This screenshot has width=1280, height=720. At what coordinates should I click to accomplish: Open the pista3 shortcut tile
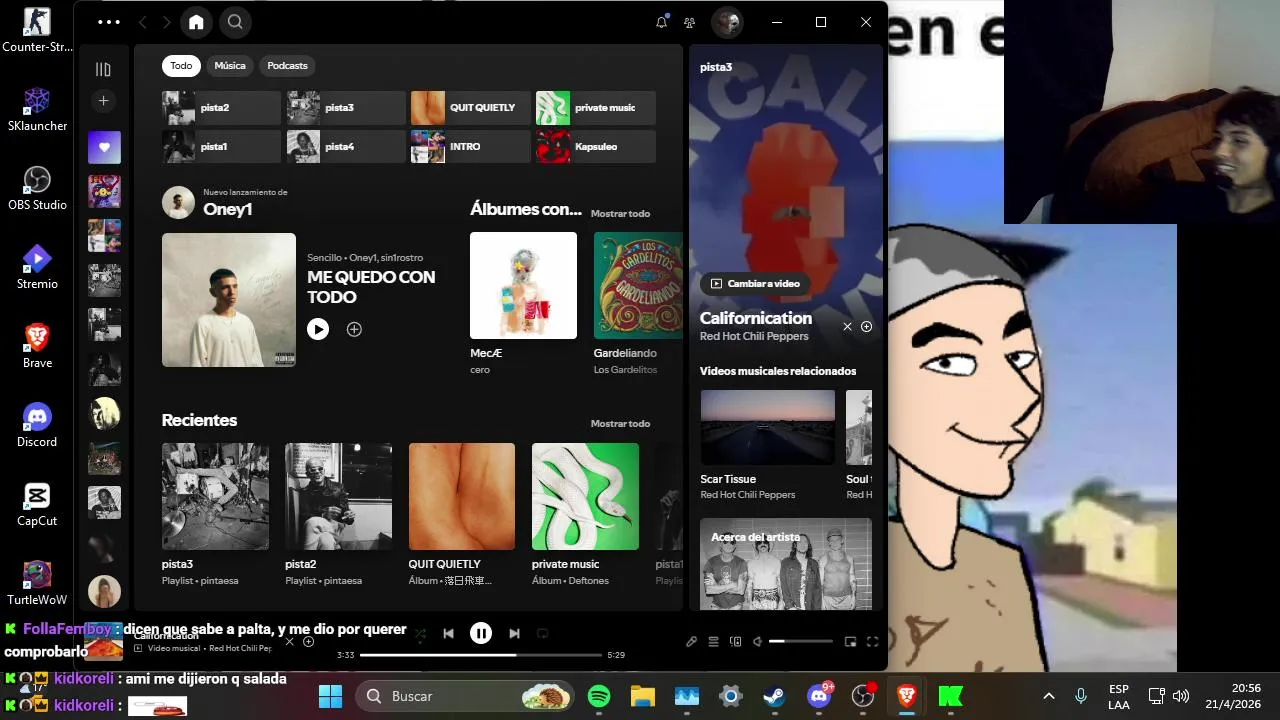(346, 108)
